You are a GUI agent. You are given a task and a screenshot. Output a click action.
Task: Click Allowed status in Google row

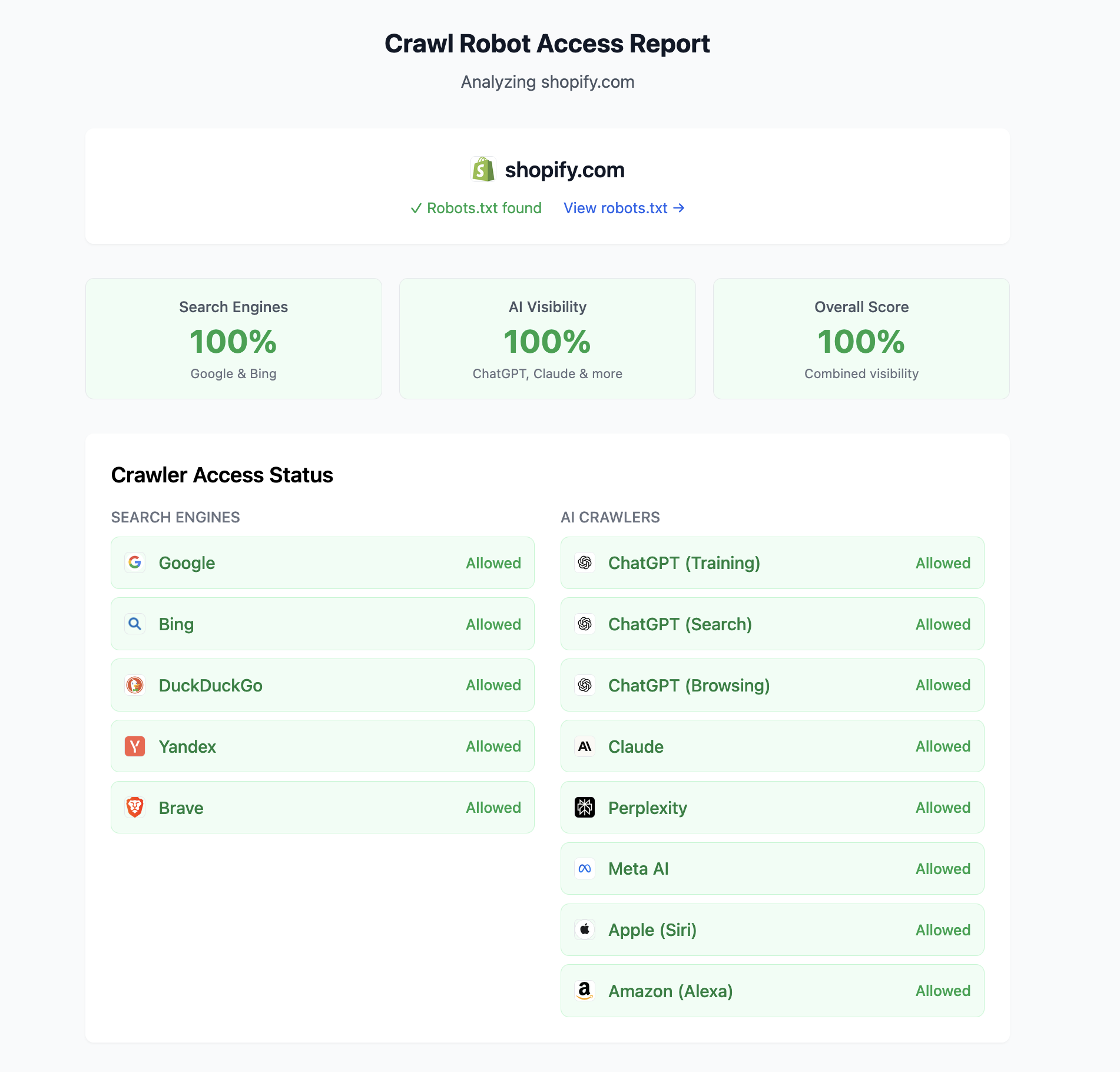point(493,563)
